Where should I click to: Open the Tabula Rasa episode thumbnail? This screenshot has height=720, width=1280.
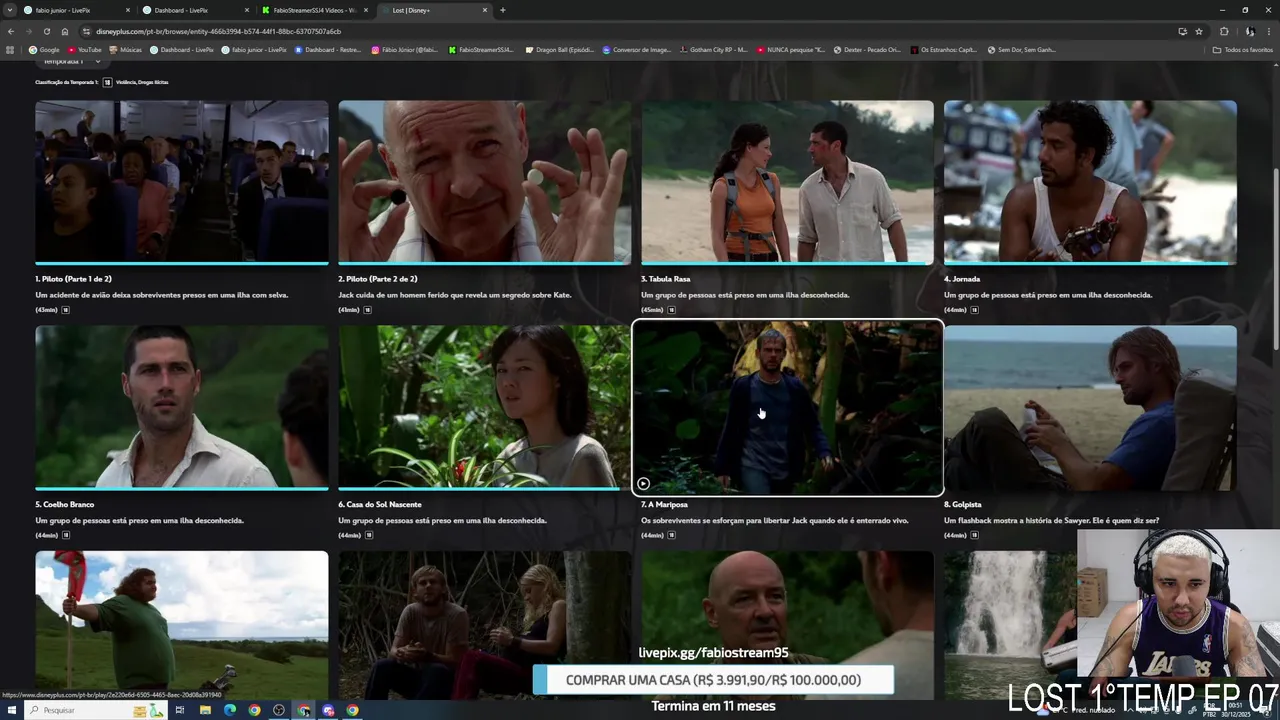point(787,182)
